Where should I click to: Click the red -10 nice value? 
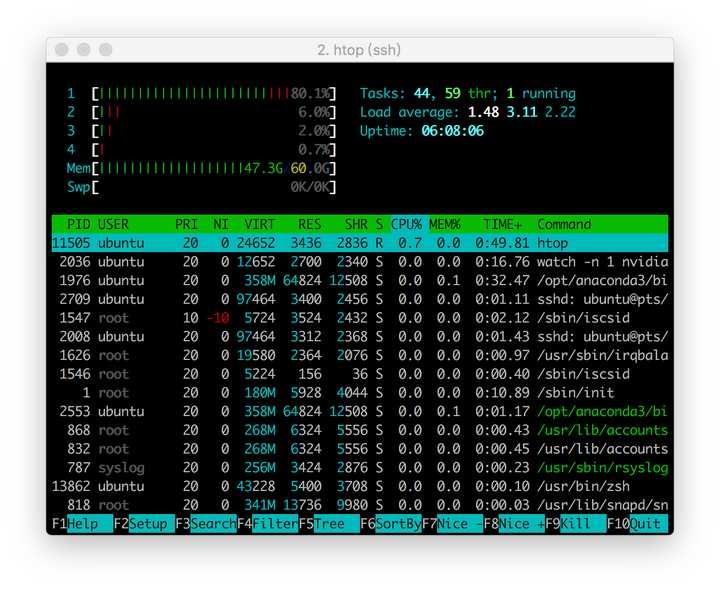tap(217, 318)
